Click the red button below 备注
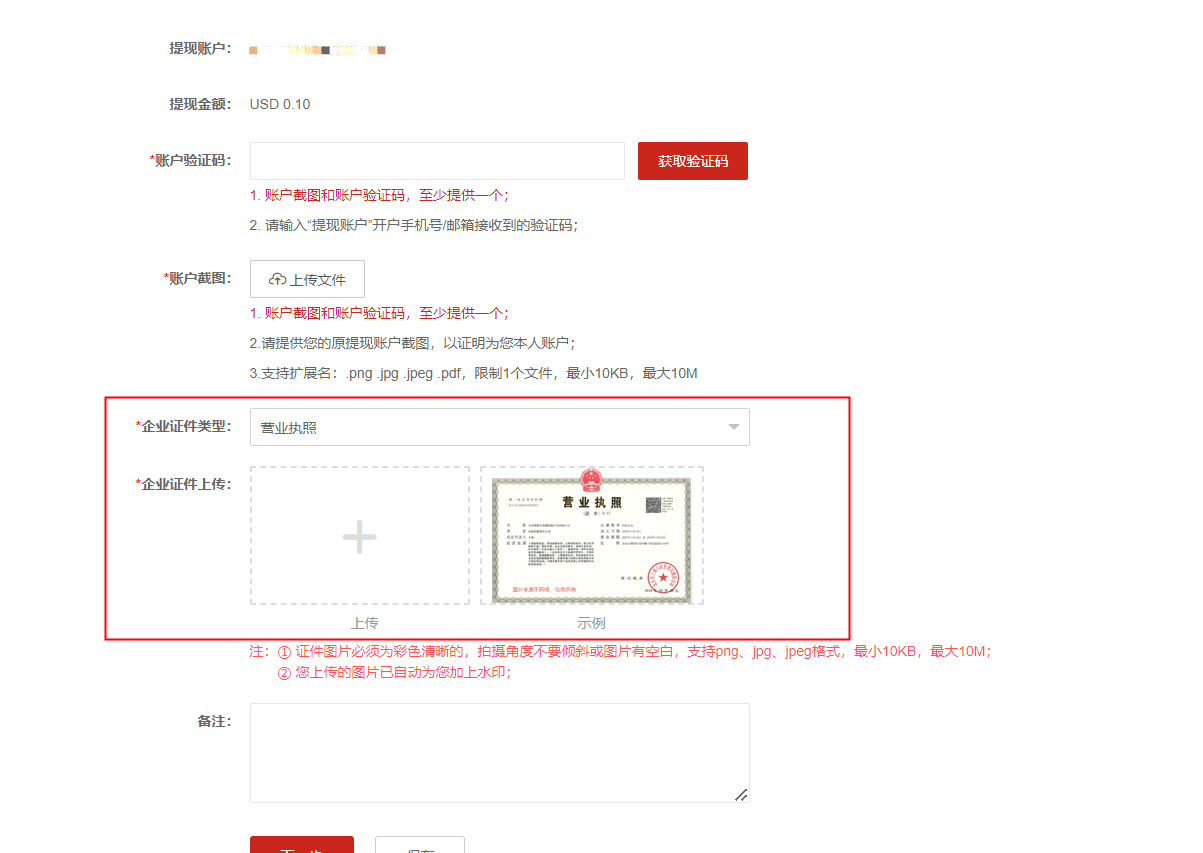This screenshot has width=1203, height=853. 302,845
